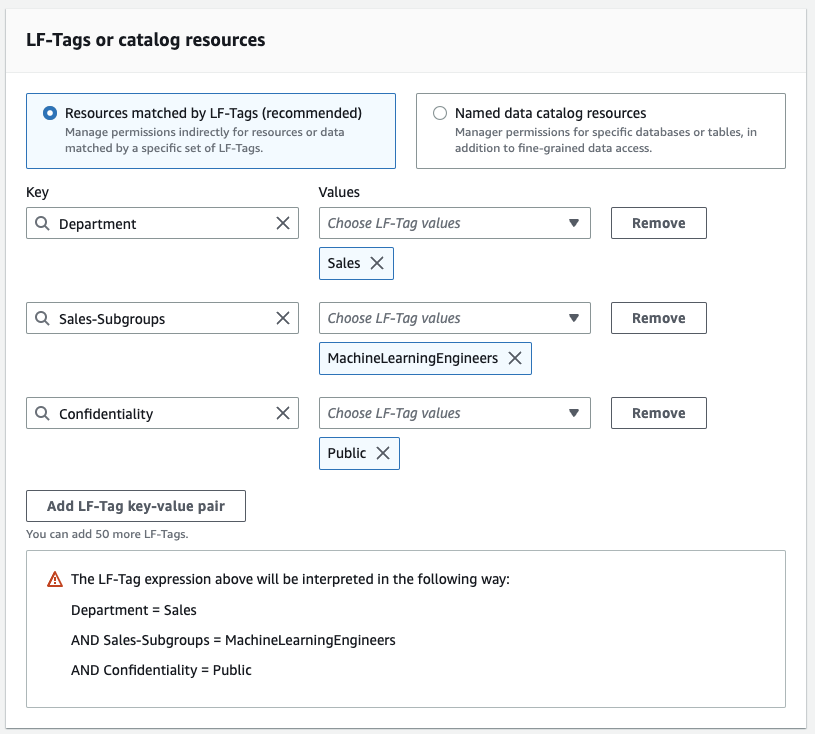Click into the Confidentiality key input
Screen dimensions: 815x734
pos(160,413)
